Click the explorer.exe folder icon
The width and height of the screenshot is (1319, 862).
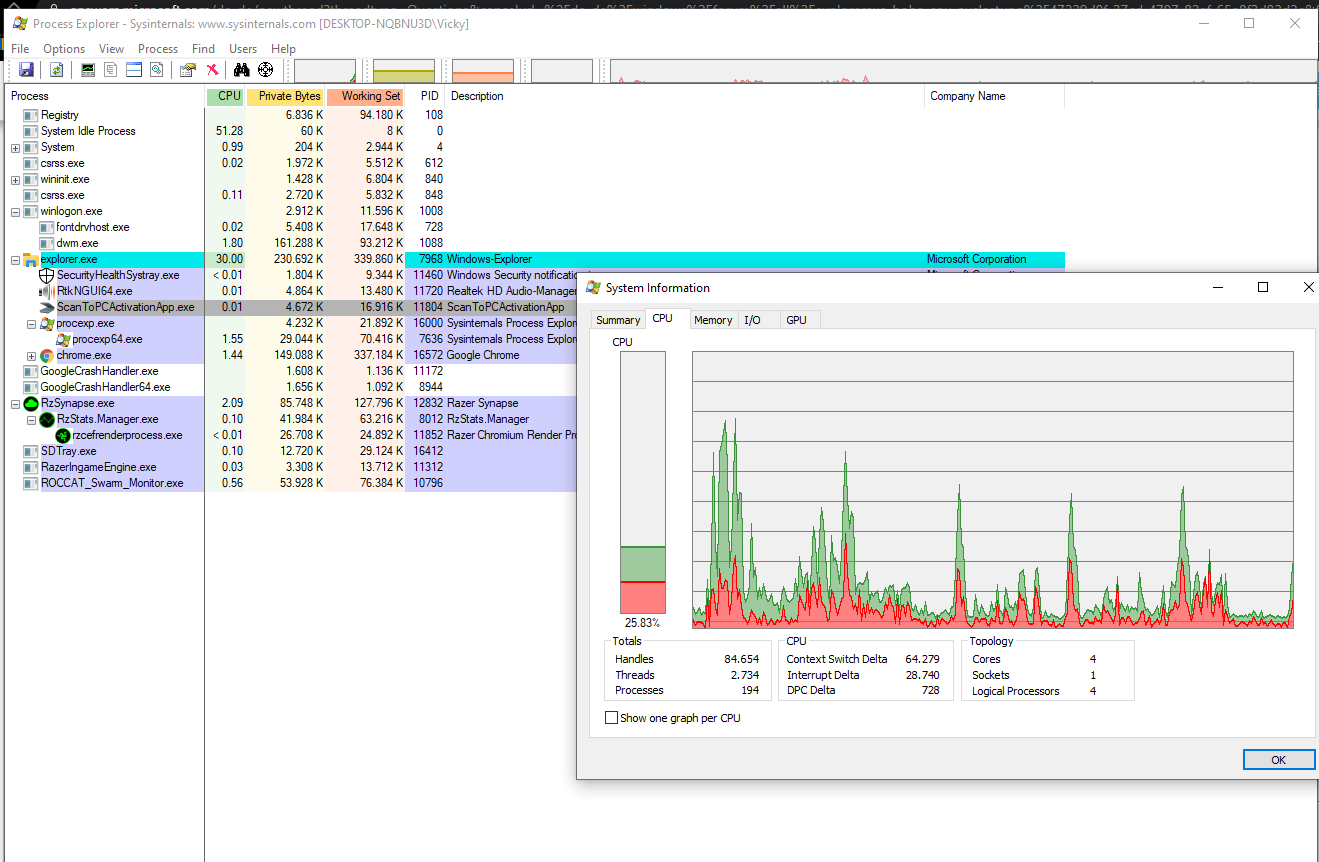point(30,259)
